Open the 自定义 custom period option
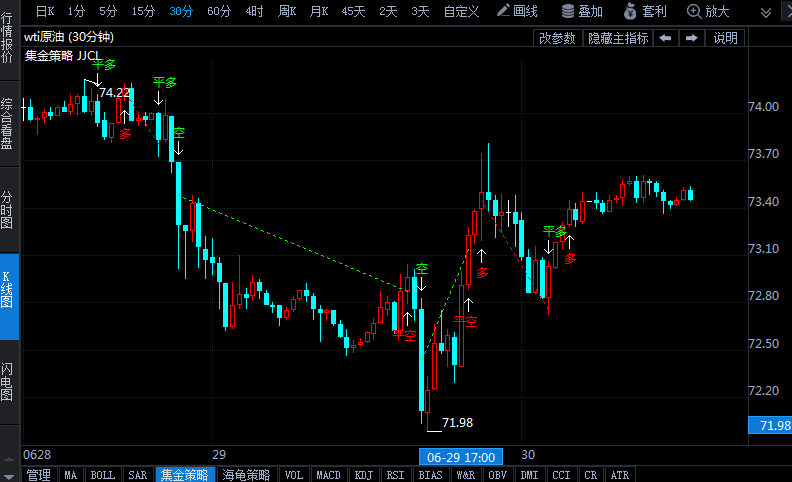This screenshot has height=482, width=792. click(461, 11)
